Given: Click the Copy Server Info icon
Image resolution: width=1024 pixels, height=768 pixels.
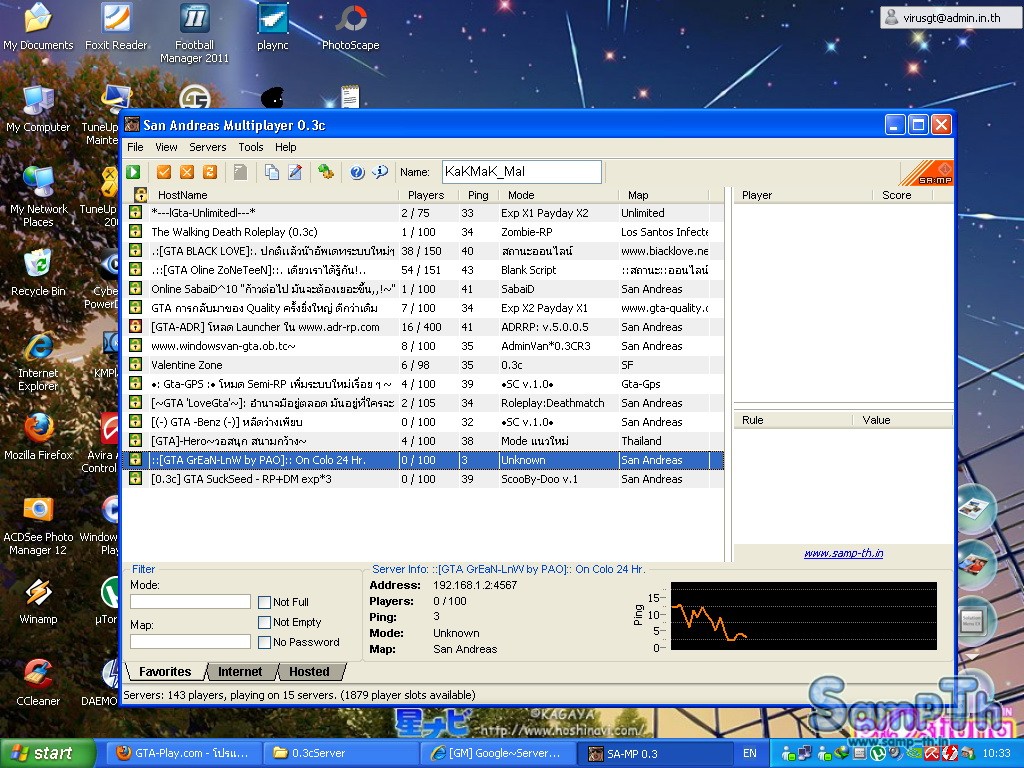Looking at the screenshot, I should click(x=272, y=172).
